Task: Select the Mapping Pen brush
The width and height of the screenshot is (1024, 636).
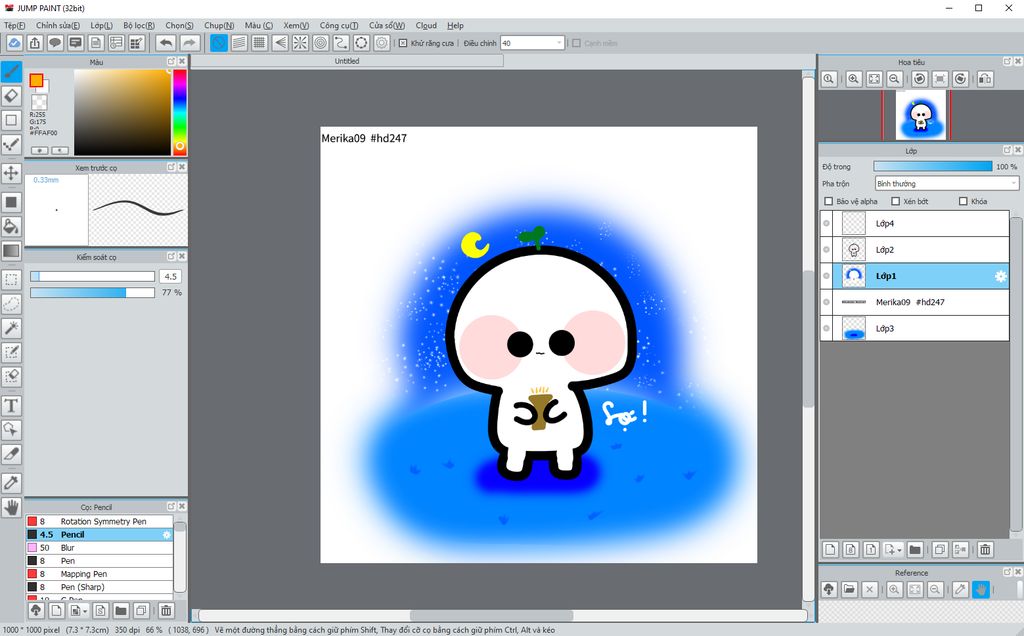Action: (99, 573)
